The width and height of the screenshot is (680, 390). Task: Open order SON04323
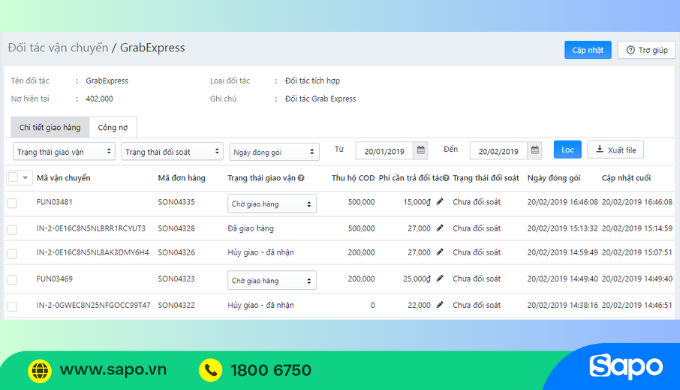pos(177,279)
